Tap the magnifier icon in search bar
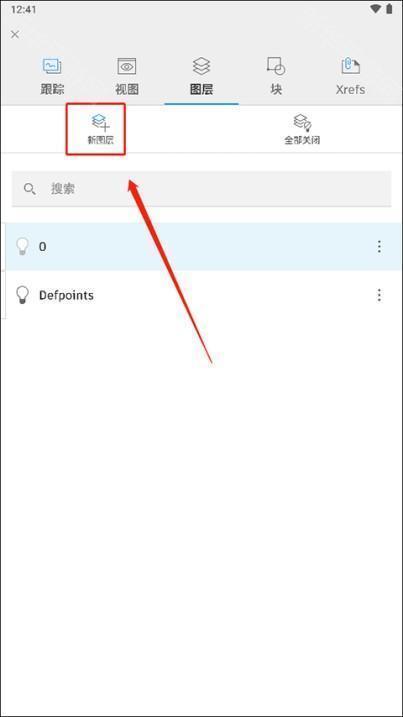 click(x=30, y=189)
